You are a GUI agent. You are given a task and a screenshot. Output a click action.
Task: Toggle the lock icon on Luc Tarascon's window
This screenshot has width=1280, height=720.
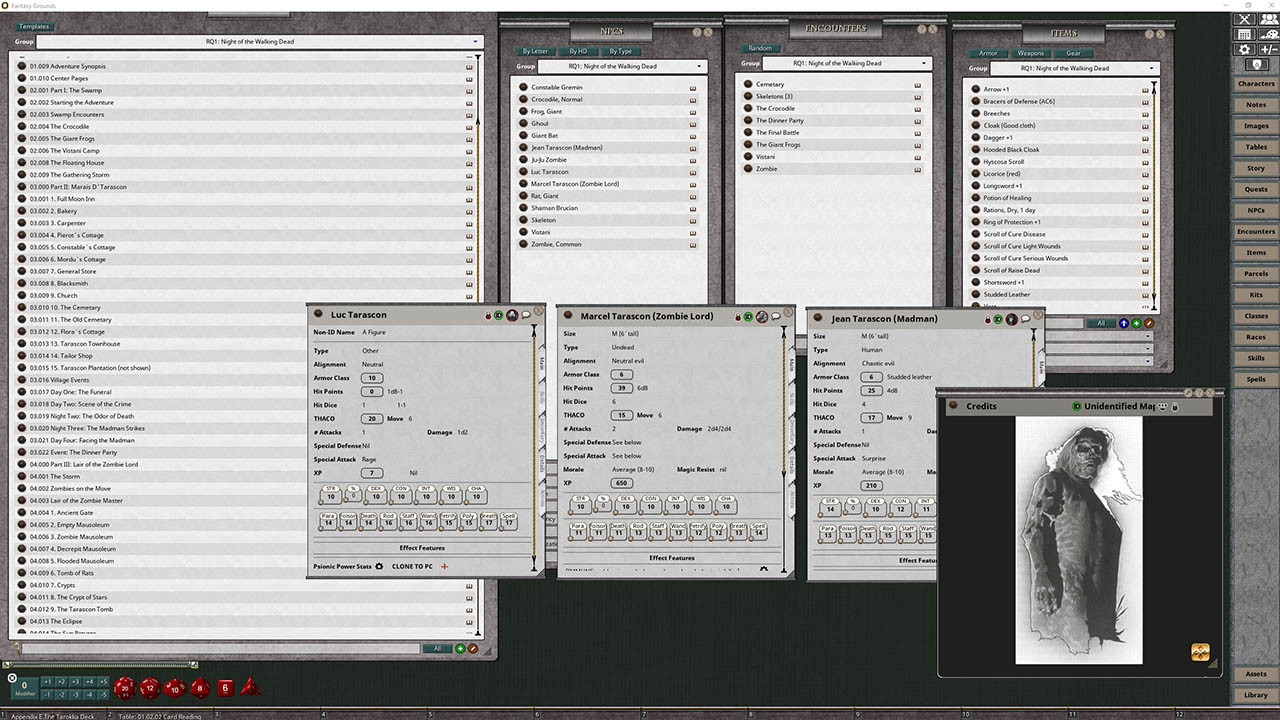[x=488, y=314]
